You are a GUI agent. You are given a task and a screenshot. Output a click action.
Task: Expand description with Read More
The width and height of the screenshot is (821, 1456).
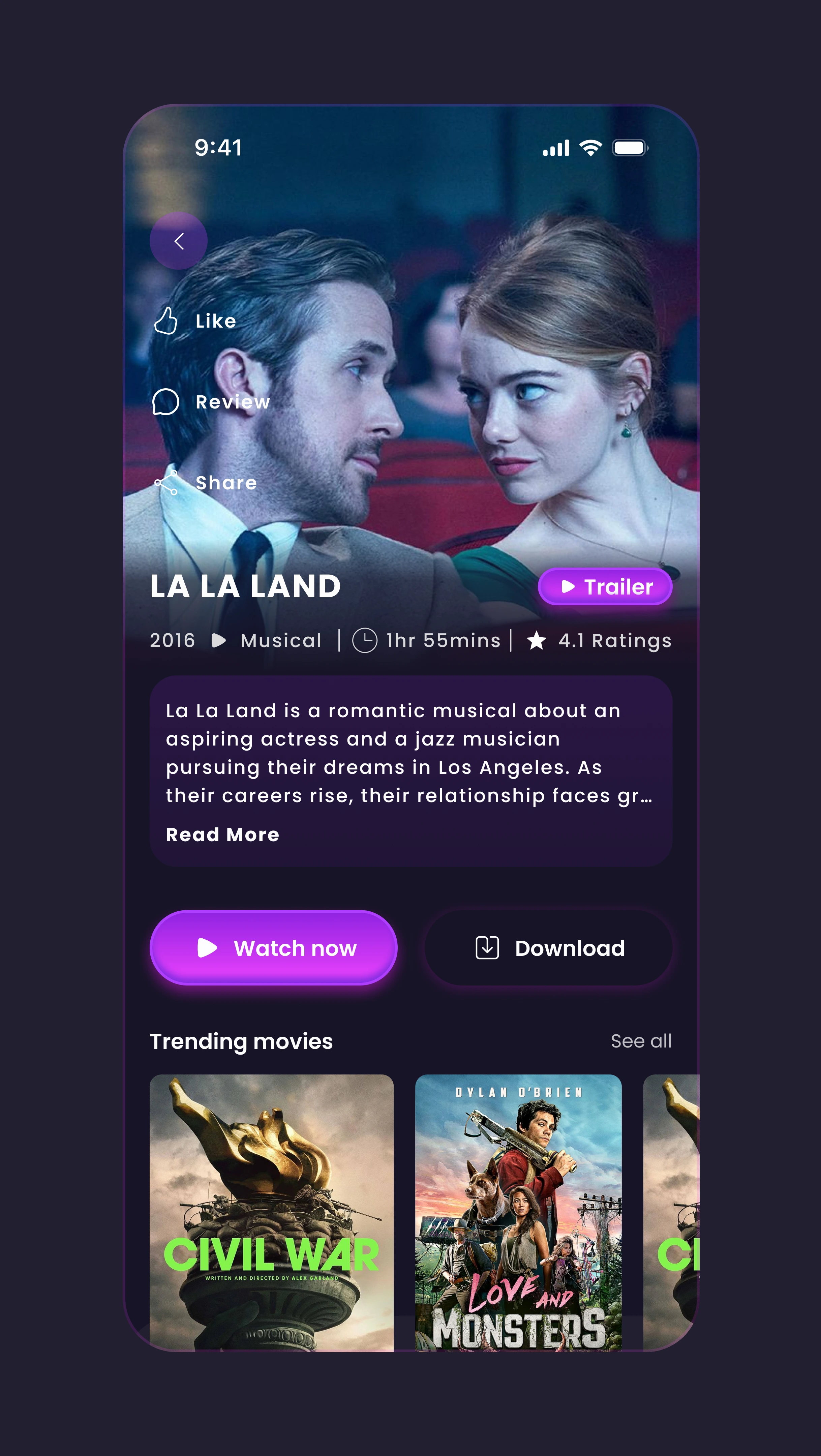point(223,834)
